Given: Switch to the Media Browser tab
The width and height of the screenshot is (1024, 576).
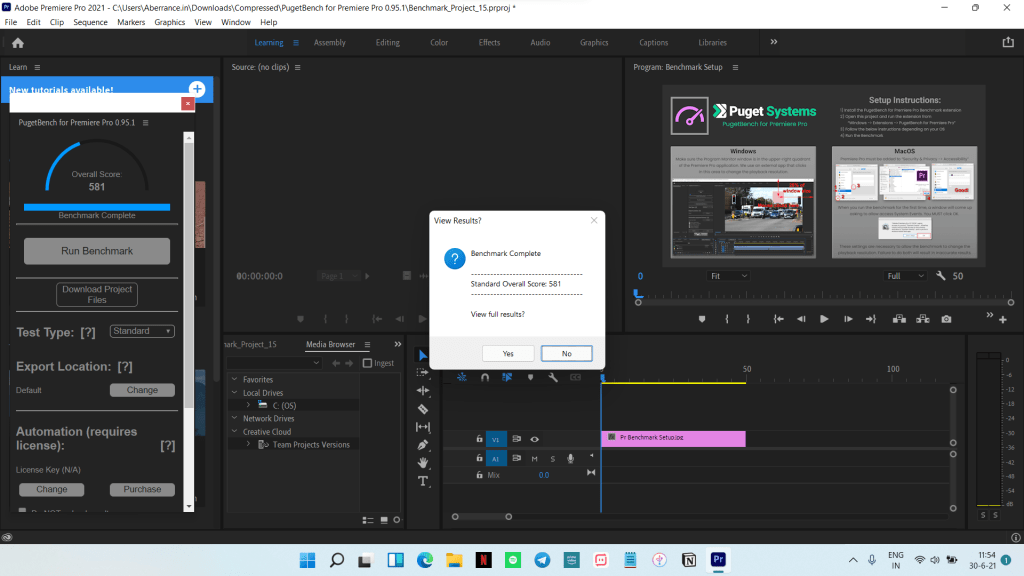Looking at the screenshot, I should click(330, 344).
